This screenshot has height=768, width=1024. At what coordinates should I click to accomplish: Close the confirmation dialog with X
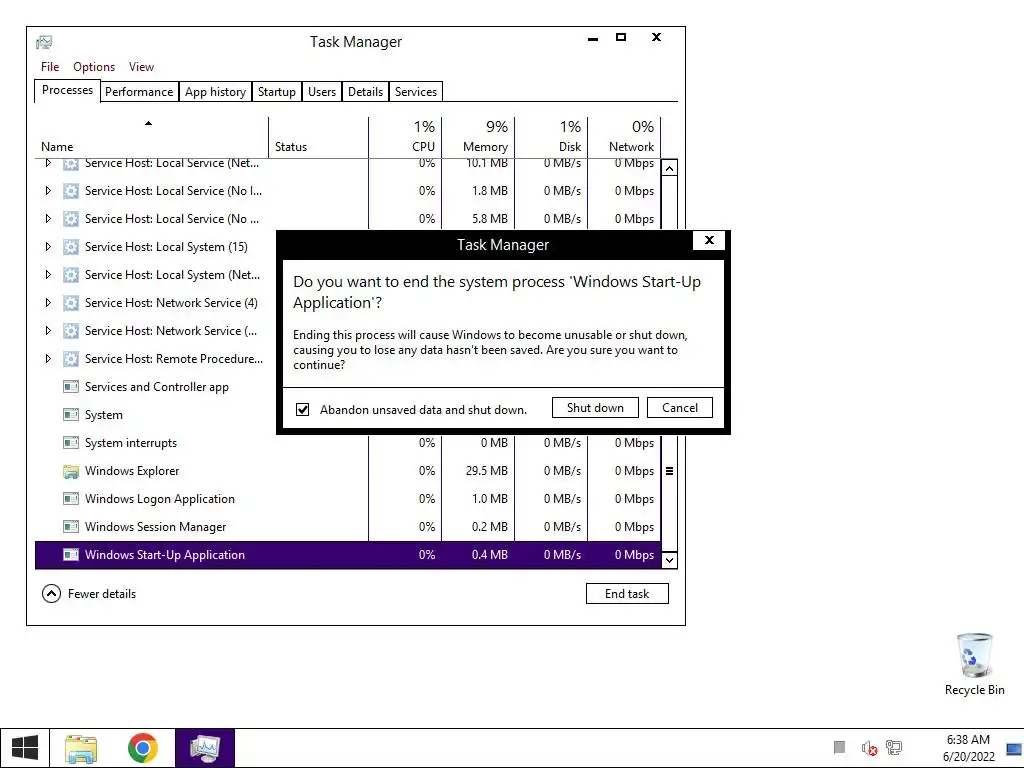click(710, 240)
